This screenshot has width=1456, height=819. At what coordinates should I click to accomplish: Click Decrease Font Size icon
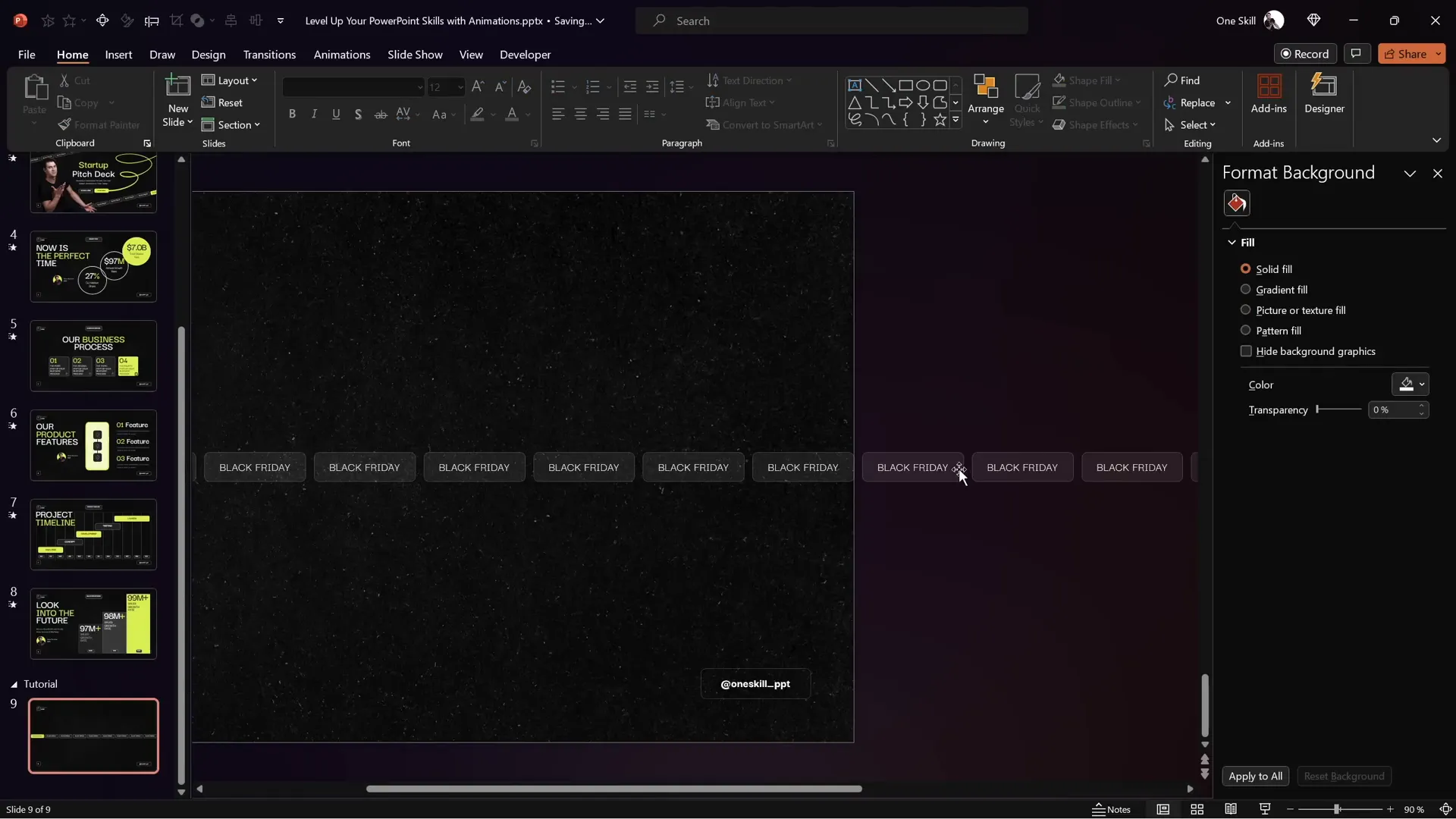click(500, 87)
